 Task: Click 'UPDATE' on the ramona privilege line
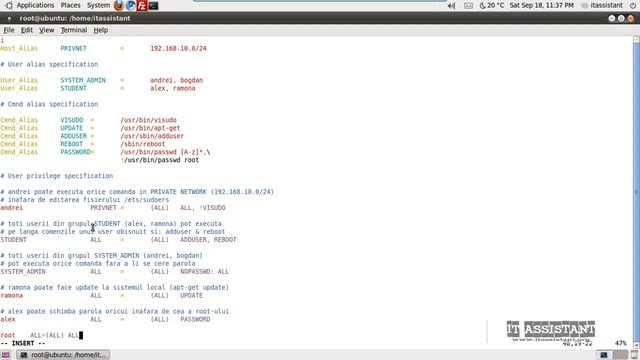click(x=191, y=296)
